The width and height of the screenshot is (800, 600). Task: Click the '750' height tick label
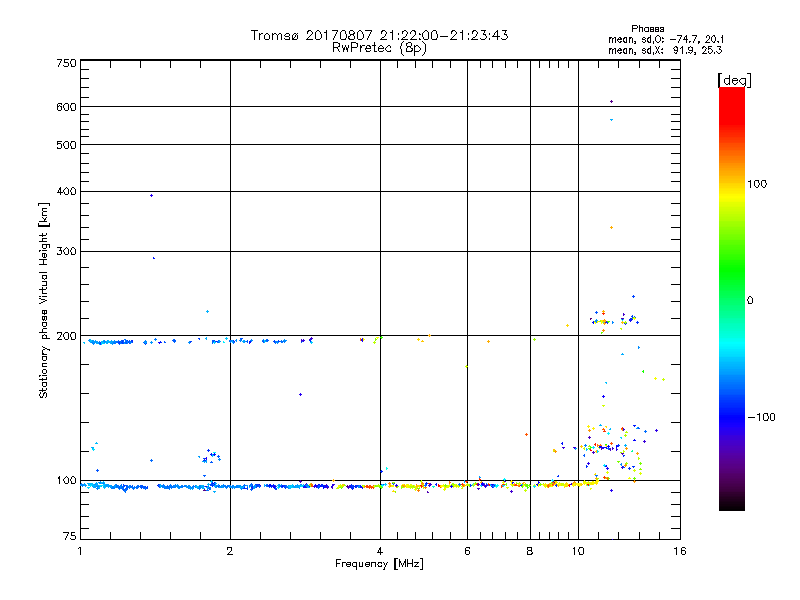click(x=66, y=63)
